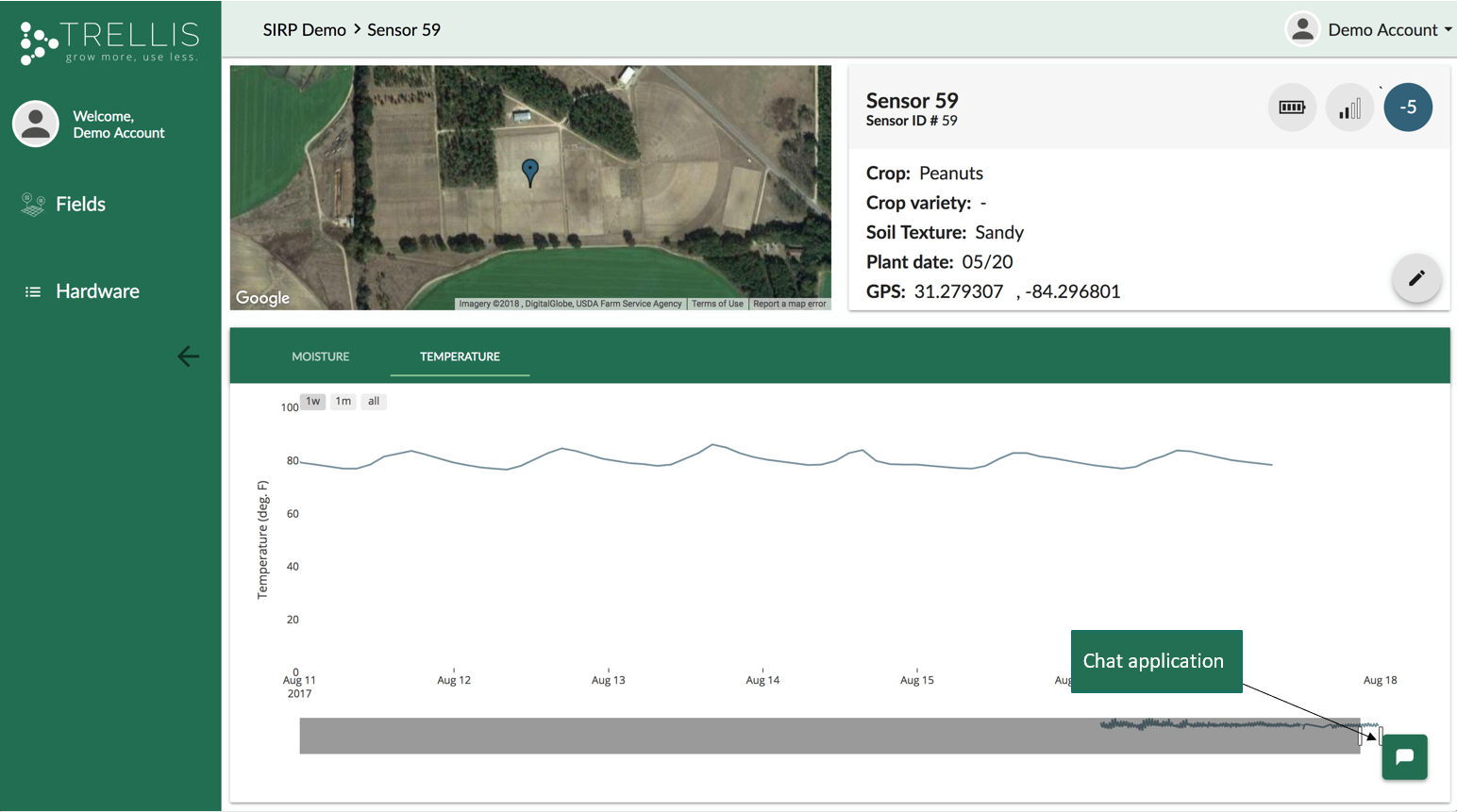Click the Aug 14 axis label
1457x812 pixels.
click(762, 680)
